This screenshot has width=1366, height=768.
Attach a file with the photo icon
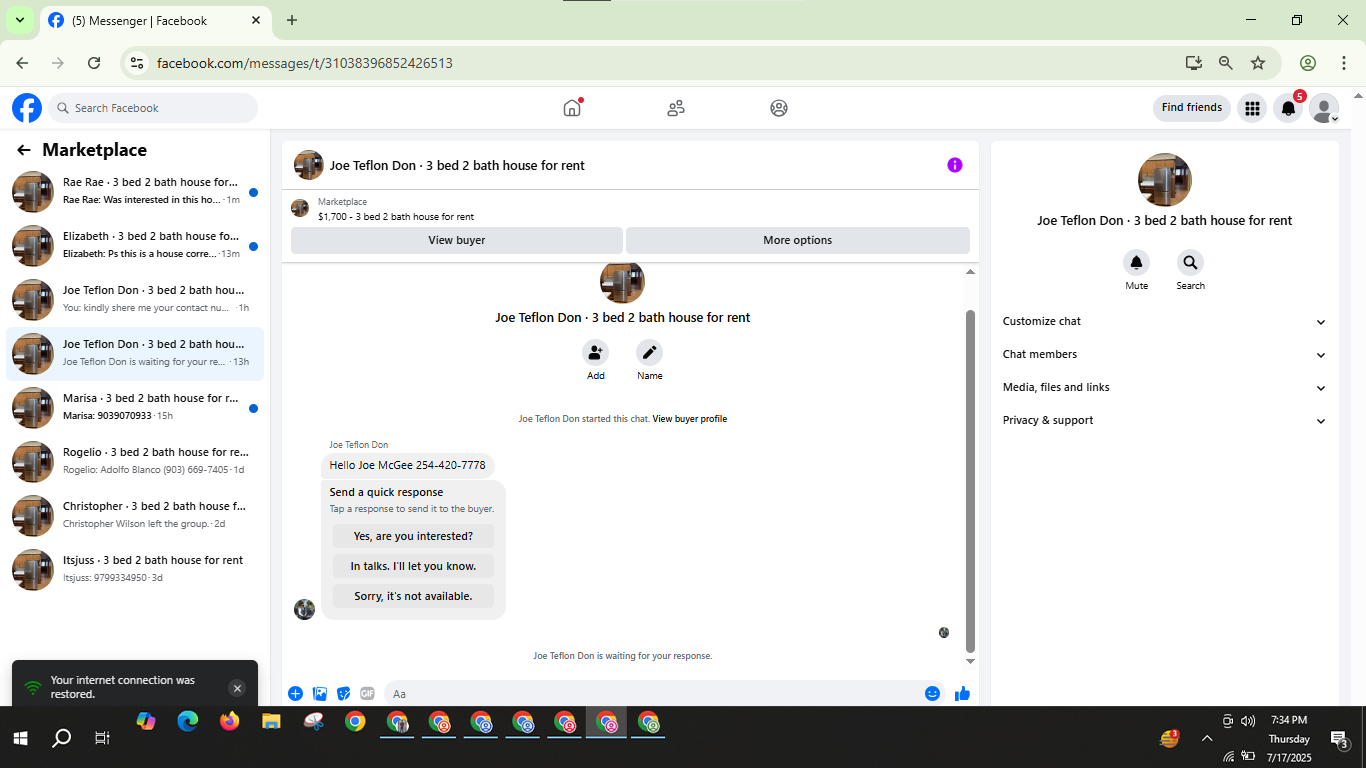tap(320, 694)
